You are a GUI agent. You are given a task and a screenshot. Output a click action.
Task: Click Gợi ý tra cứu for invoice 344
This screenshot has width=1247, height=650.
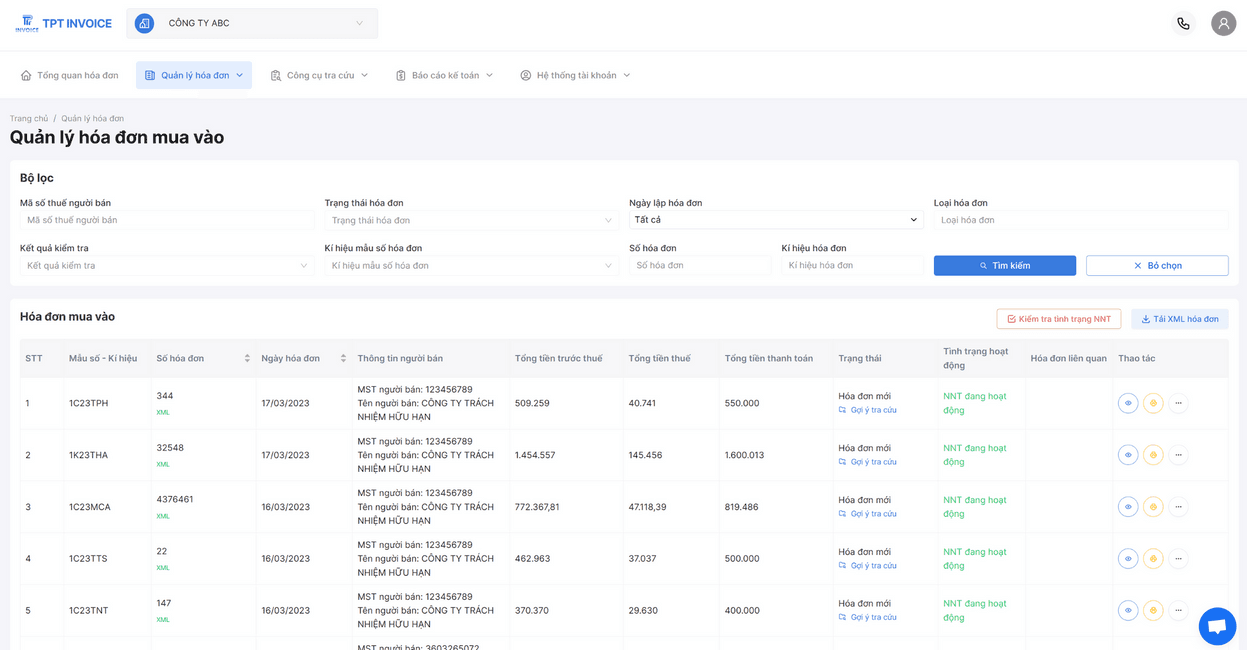867,410
